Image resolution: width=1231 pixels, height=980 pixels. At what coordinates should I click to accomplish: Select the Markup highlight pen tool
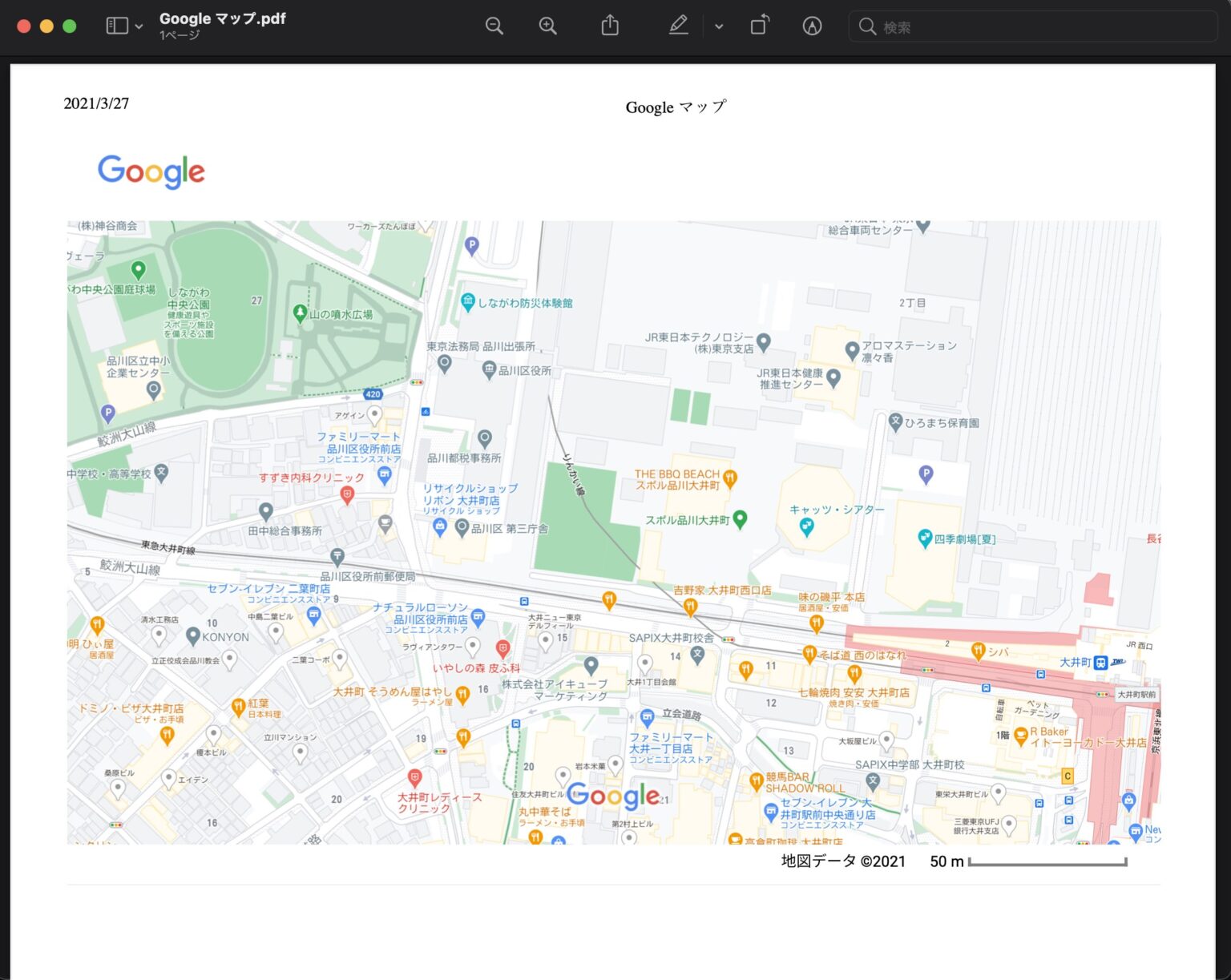tap(679, 26)
